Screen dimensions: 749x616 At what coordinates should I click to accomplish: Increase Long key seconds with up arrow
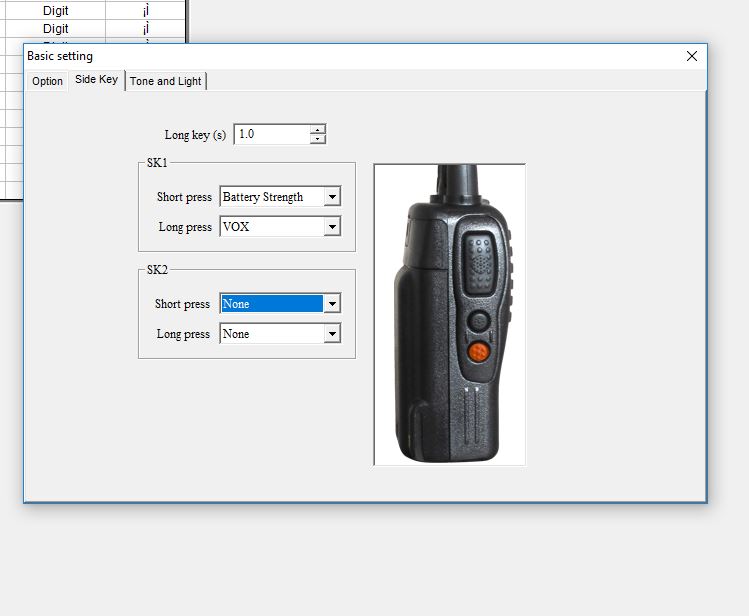coord(318,129)
